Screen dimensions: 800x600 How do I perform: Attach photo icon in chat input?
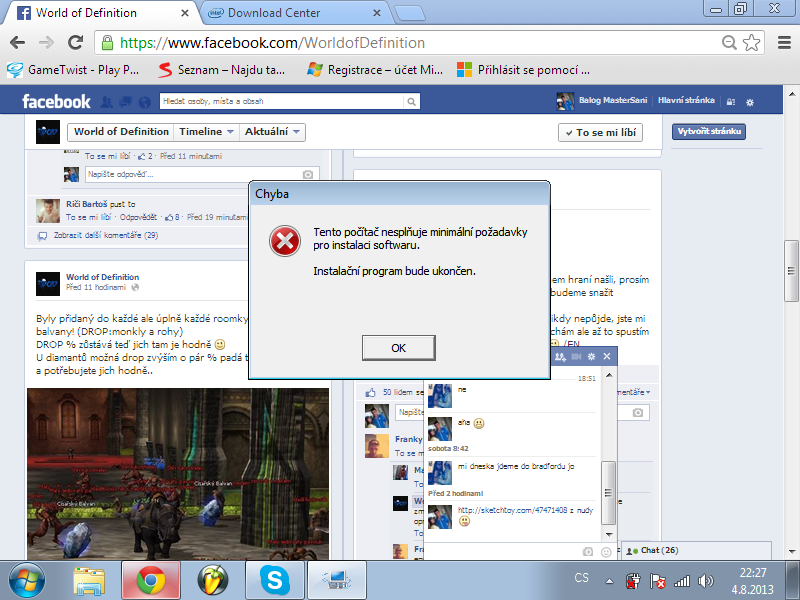588,552
